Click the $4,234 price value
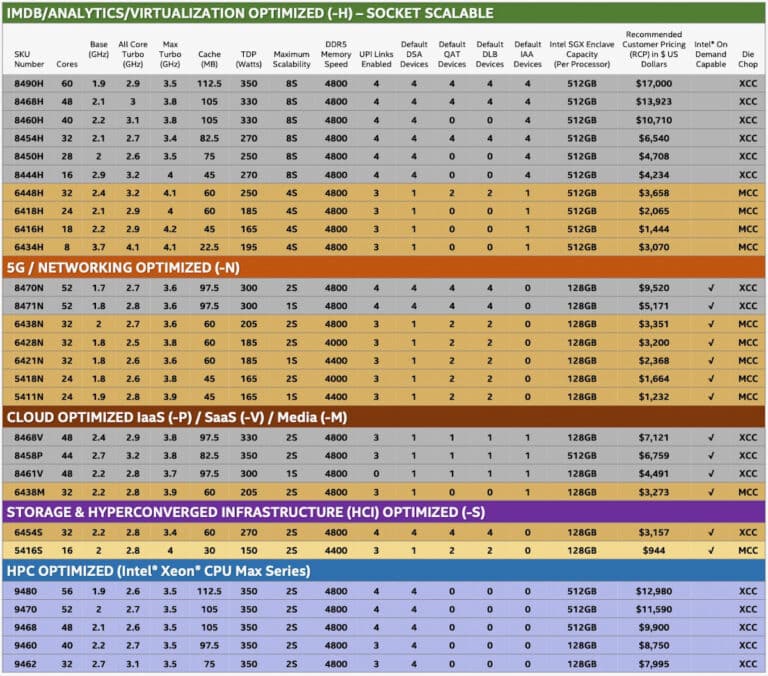 (x=653, y=175)
